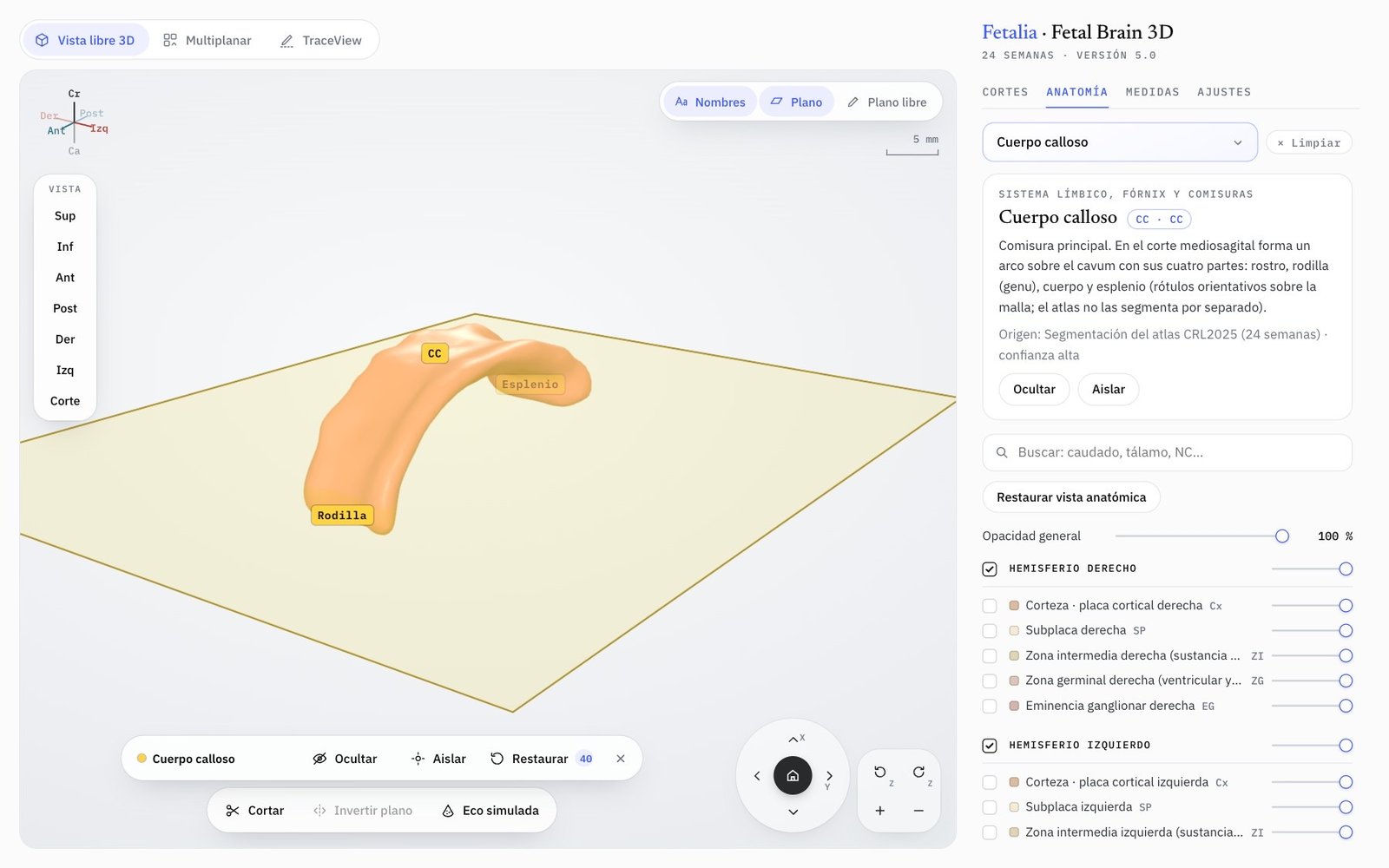Uncheck Hemisferio derecho checkbox
This screenshot has width=1389, height=868.
pos(990,569)
